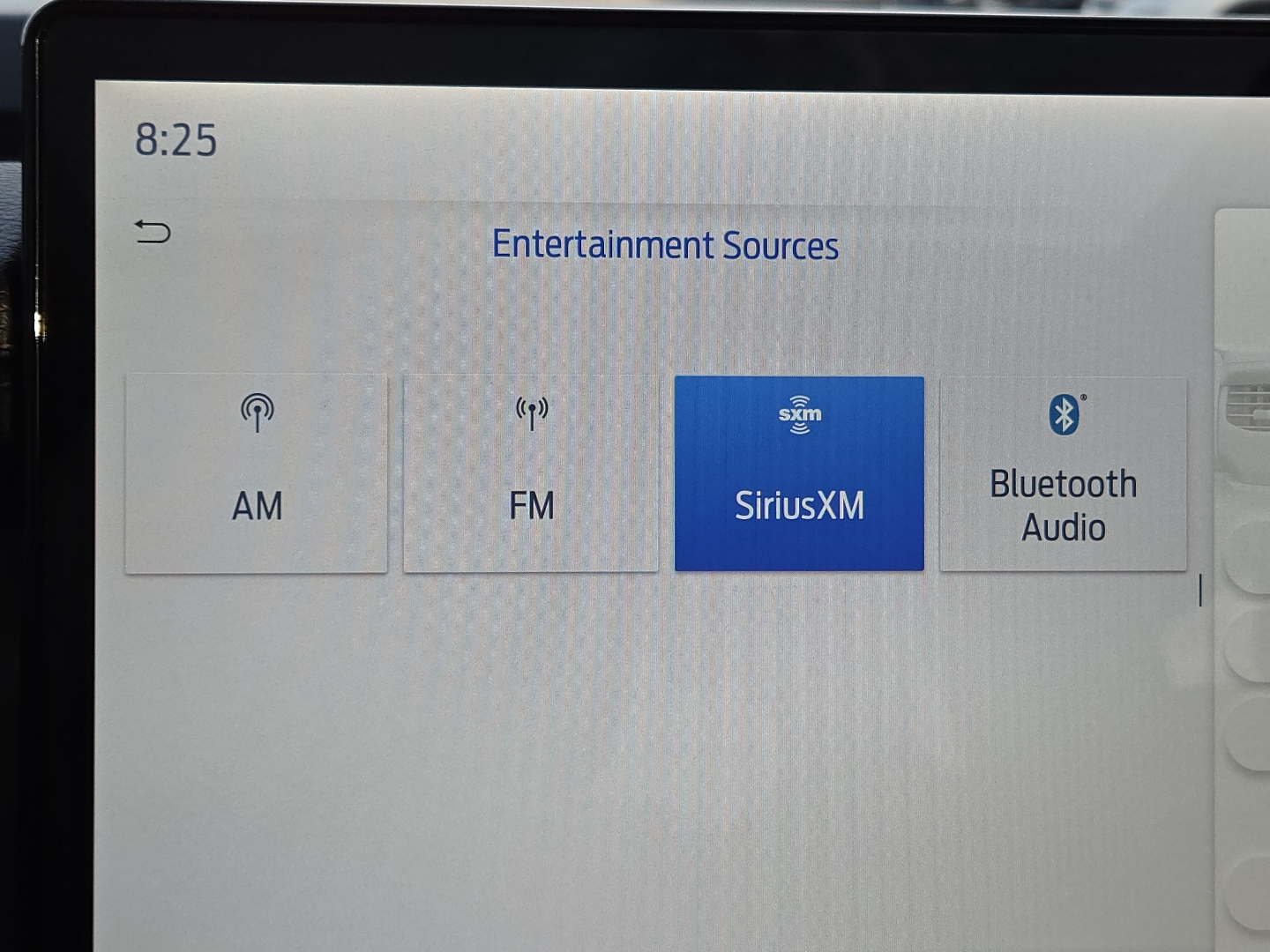Tap the back arrow icon
This screenshot has height=952, width=1270.
pos(152,232)
